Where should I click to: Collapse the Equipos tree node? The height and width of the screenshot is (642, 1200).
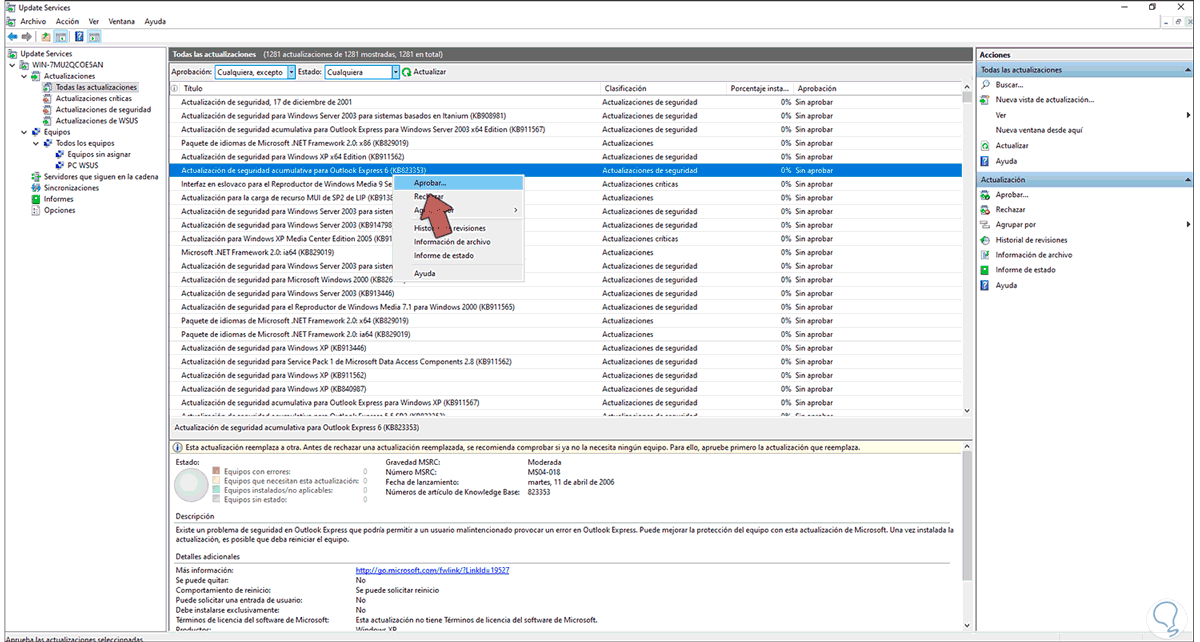coord(25,132)
